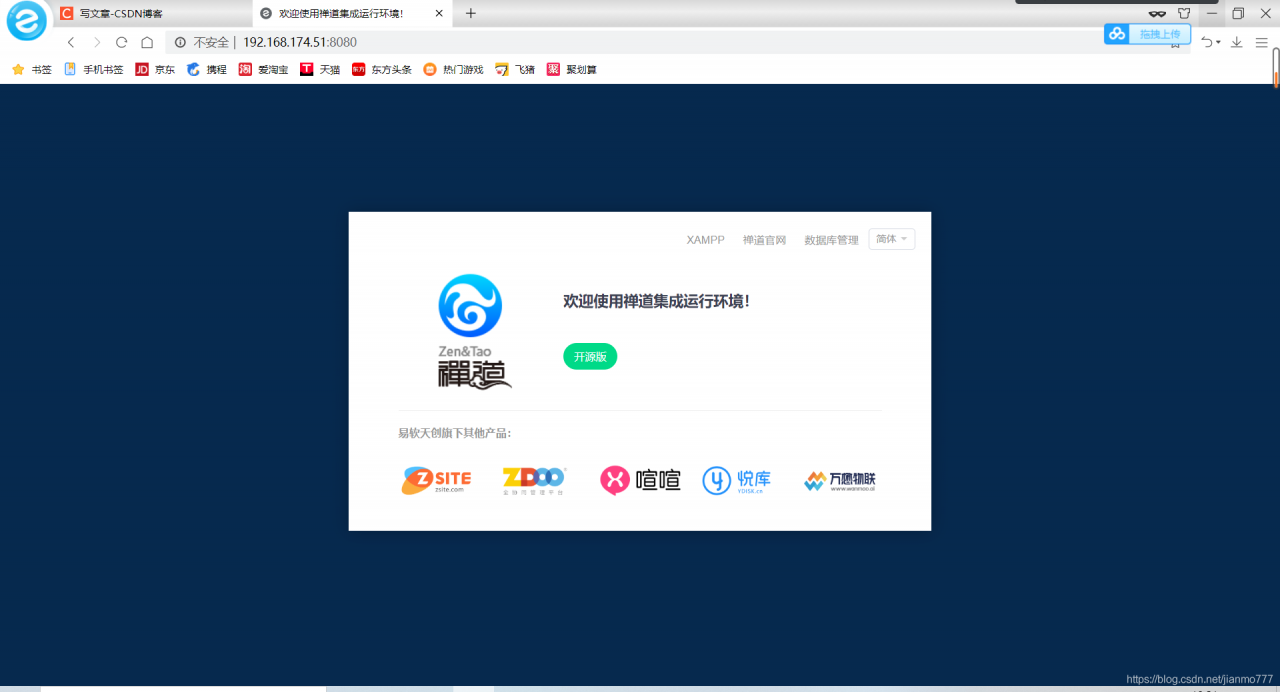The image size is (1280, 692).
Task: Open the ZSITE product logo
Action: [x=436, y=481]
